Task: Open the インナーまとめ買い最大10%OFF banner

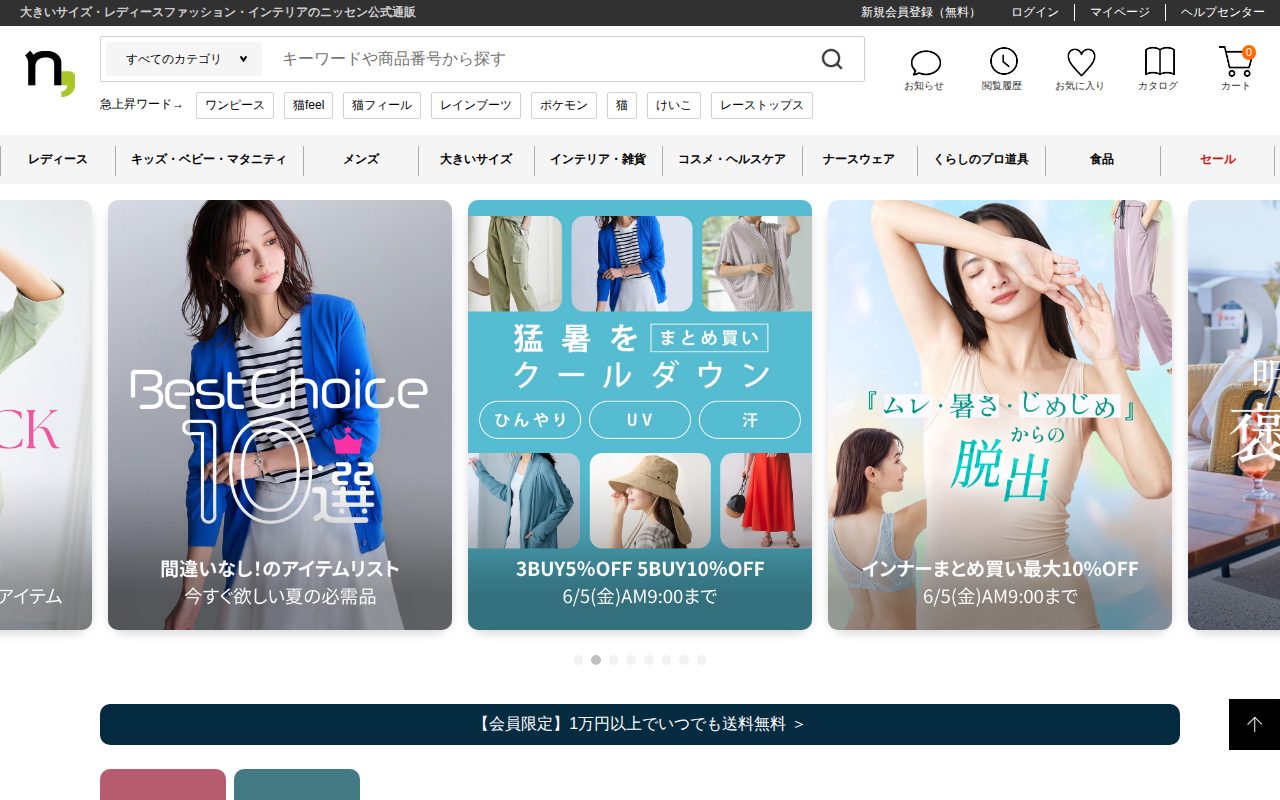Action: 1000,415
